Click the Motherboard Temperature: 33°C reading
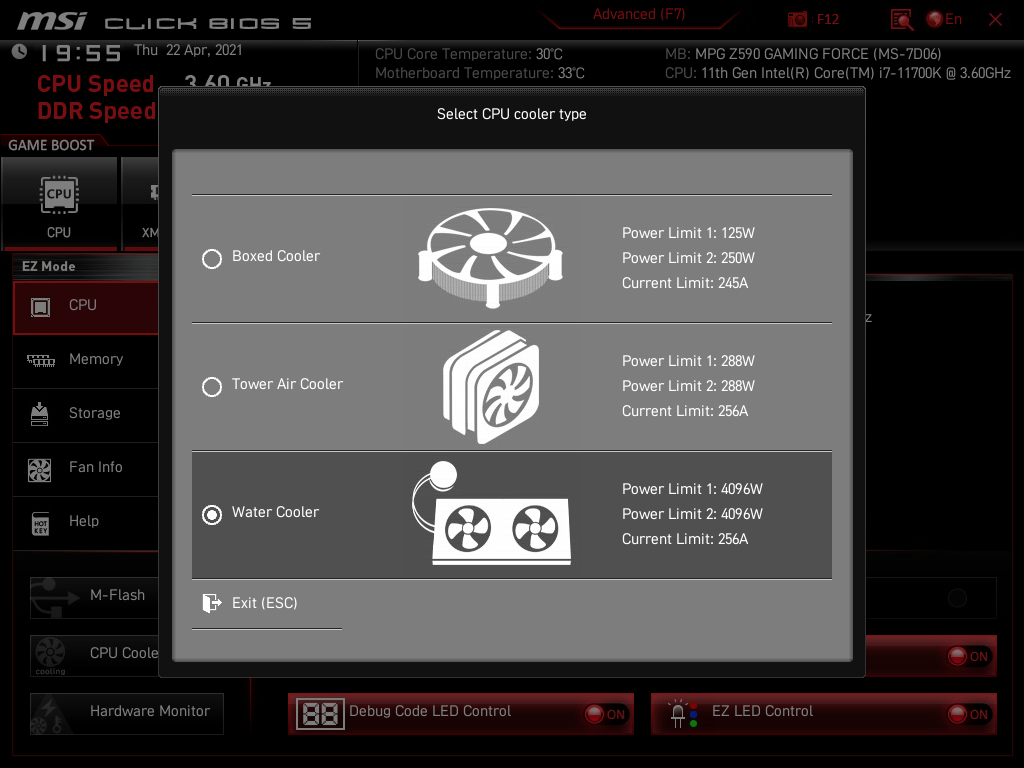1024x768 pixels. (x=480, y=73)
